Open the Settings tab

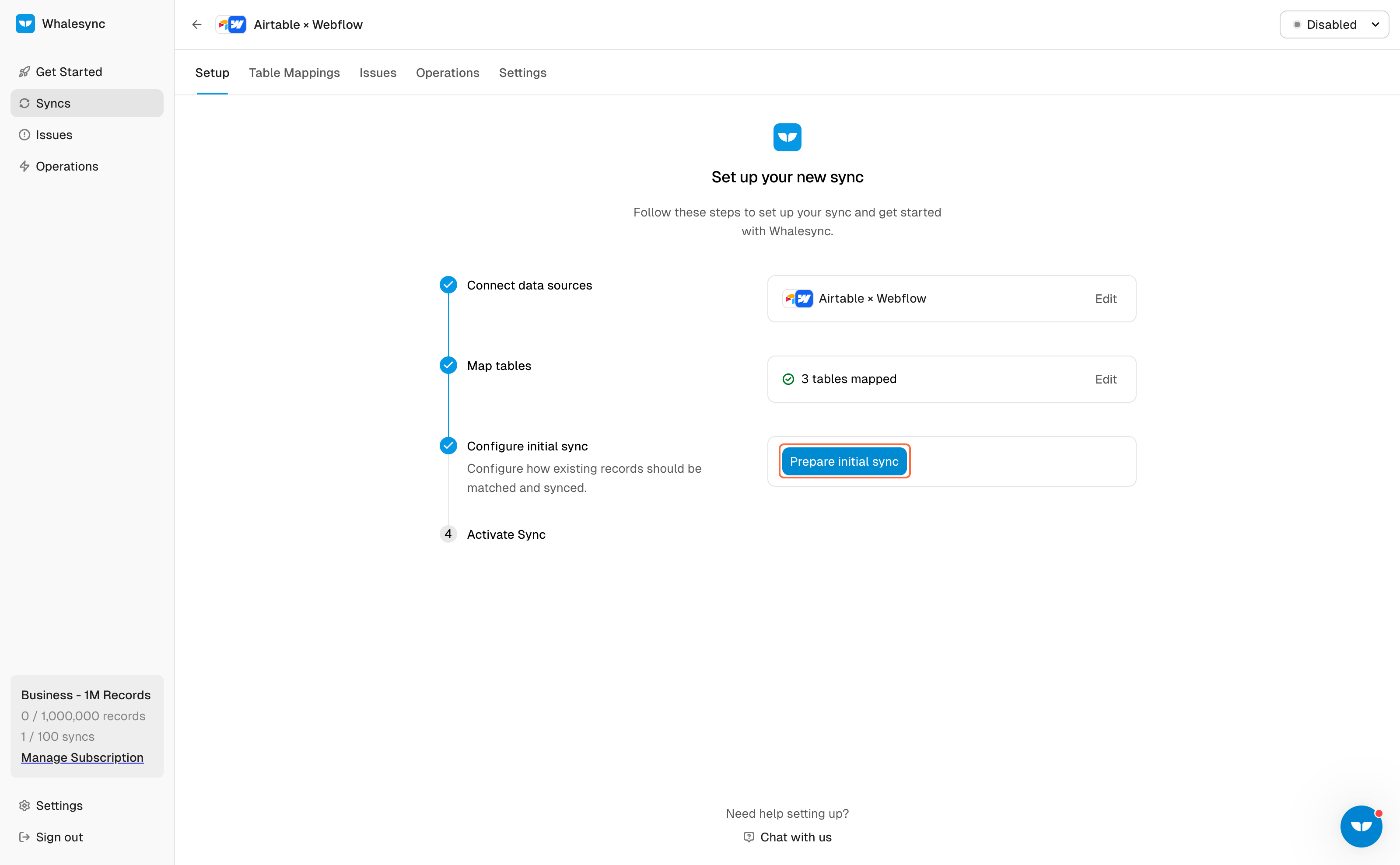pyautogui.click(x=522, y=73)
